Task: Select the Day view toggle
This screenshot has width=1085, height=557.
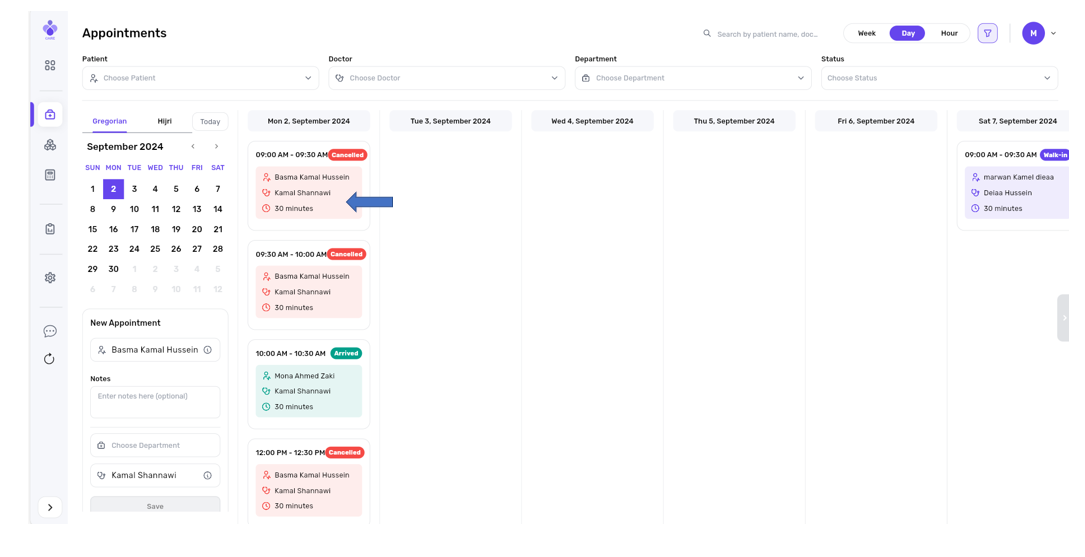Action: tap(907, 33)
